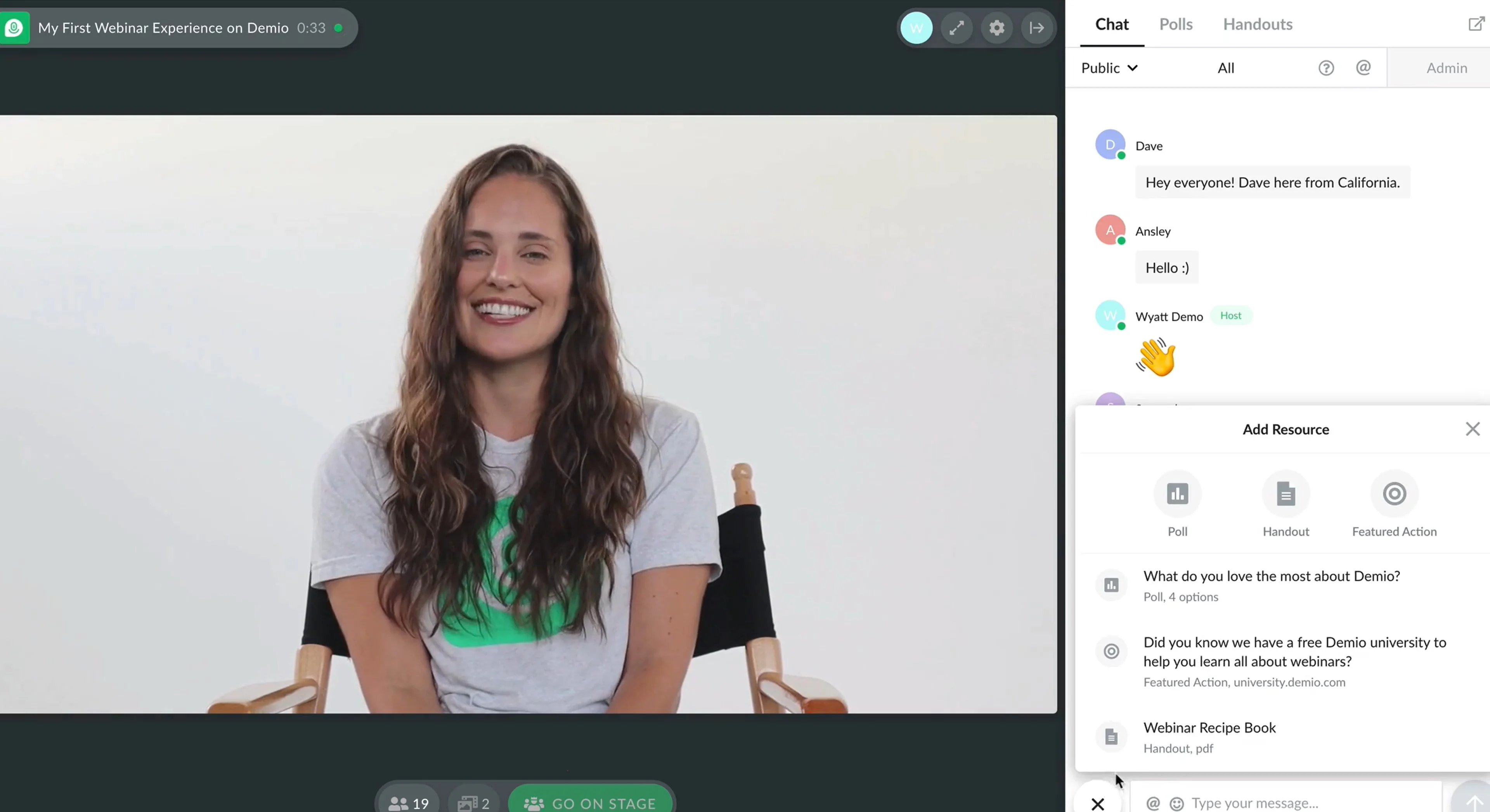Image resolution: width=1490 pixels, height=812 pixels.
Task: Click the Admin label in chat toolbar
Action: point(1446,67)
